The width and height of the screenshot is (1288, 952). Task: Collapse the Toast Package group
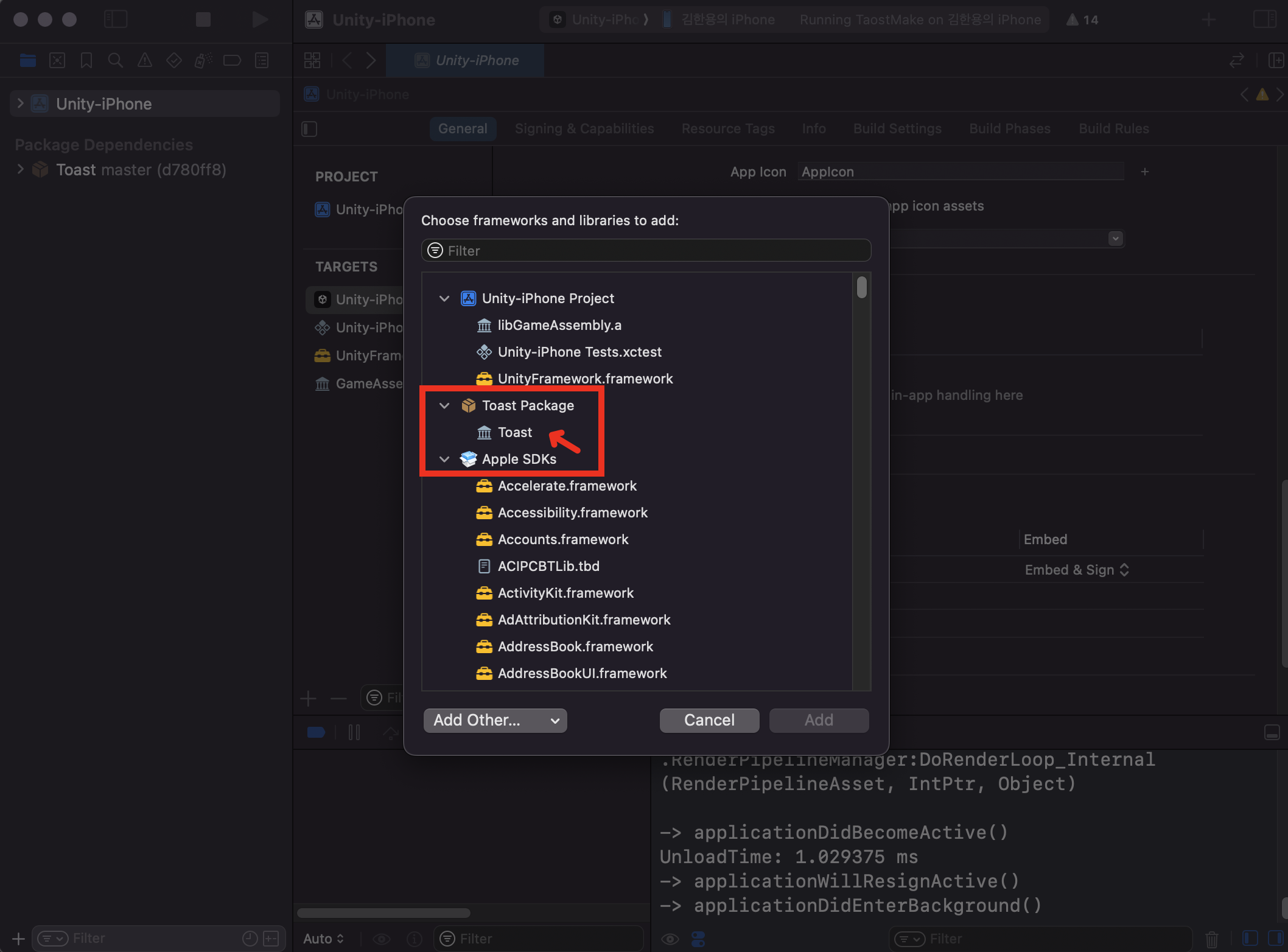pos(444,405)
